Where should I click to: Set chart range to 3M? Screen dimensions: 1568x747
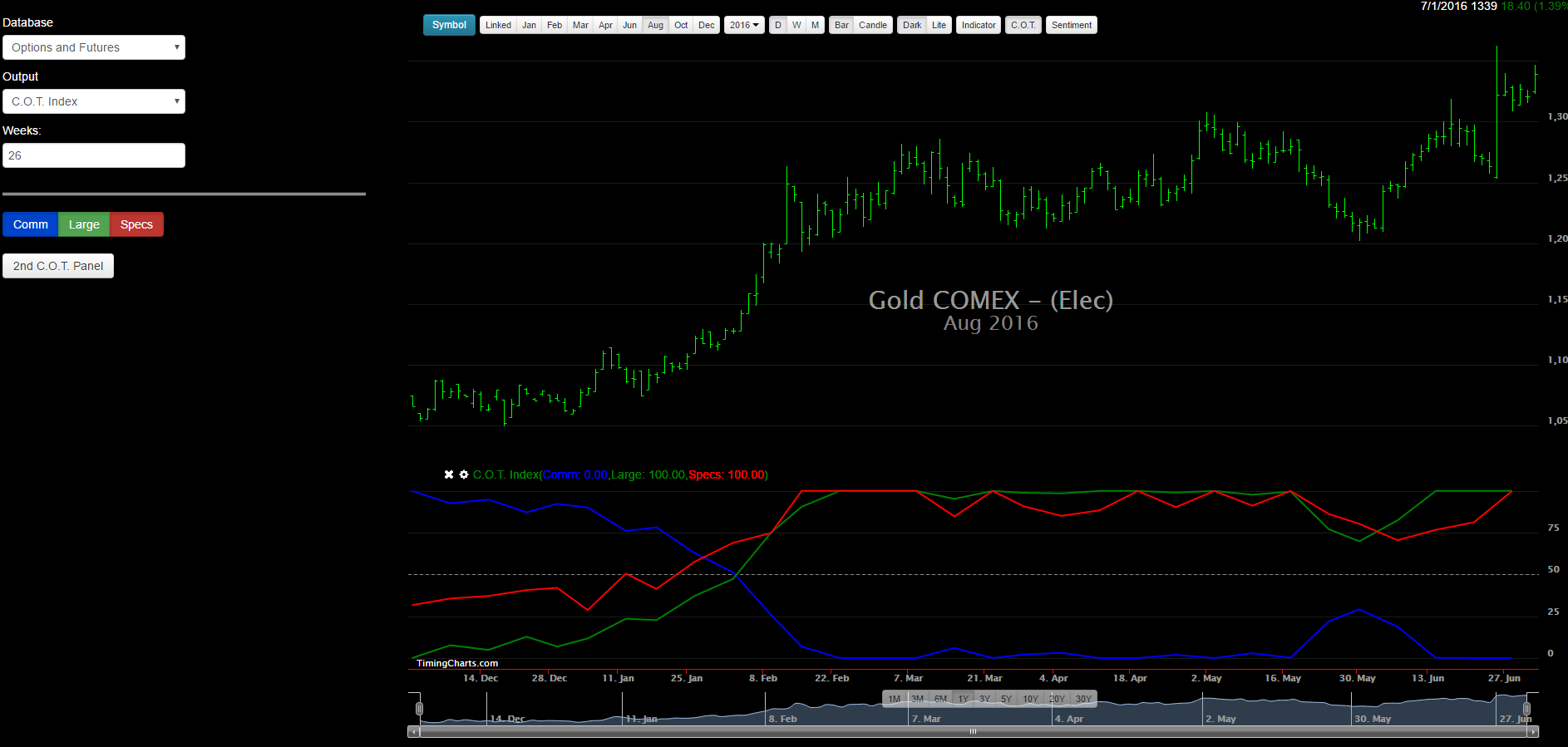point(918,699)
